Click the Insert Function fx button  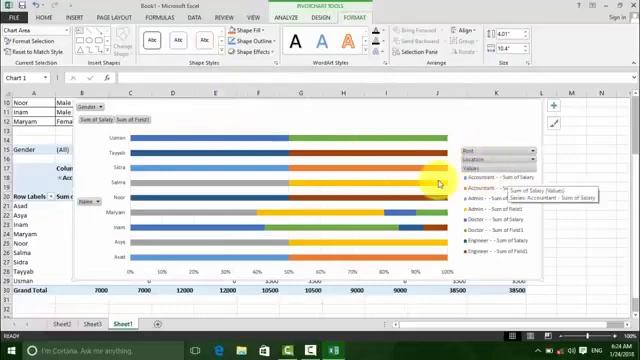pos(107,78)
